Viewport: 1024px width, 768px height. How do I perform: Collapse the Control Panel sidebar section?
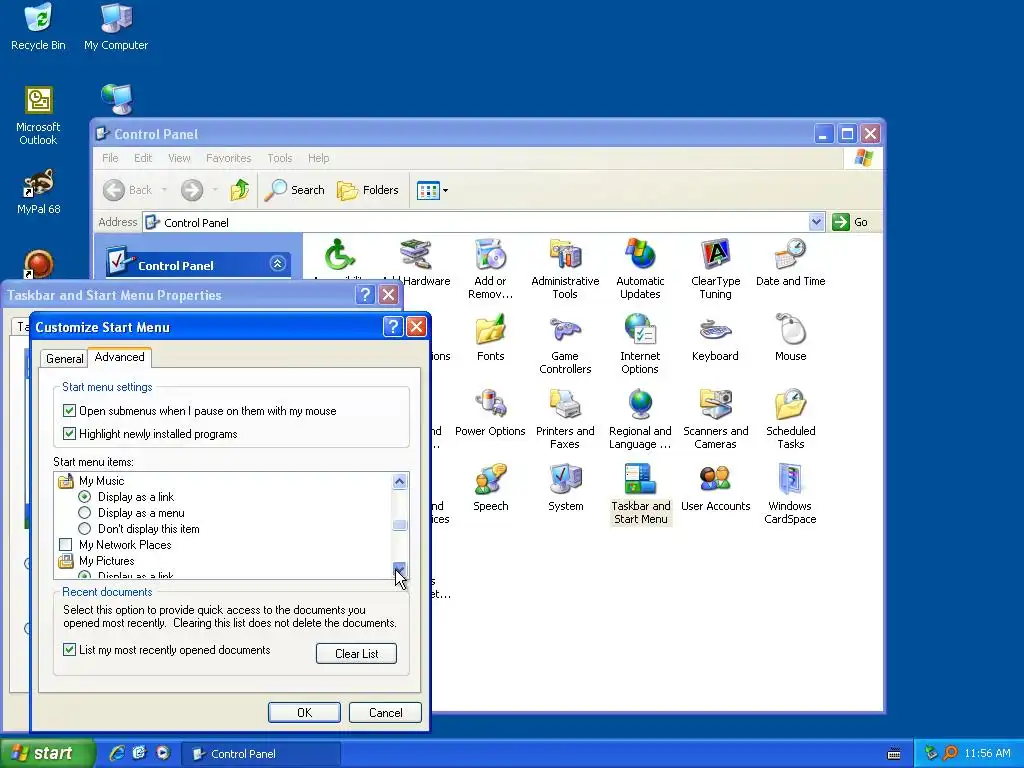tap(278, 264)
